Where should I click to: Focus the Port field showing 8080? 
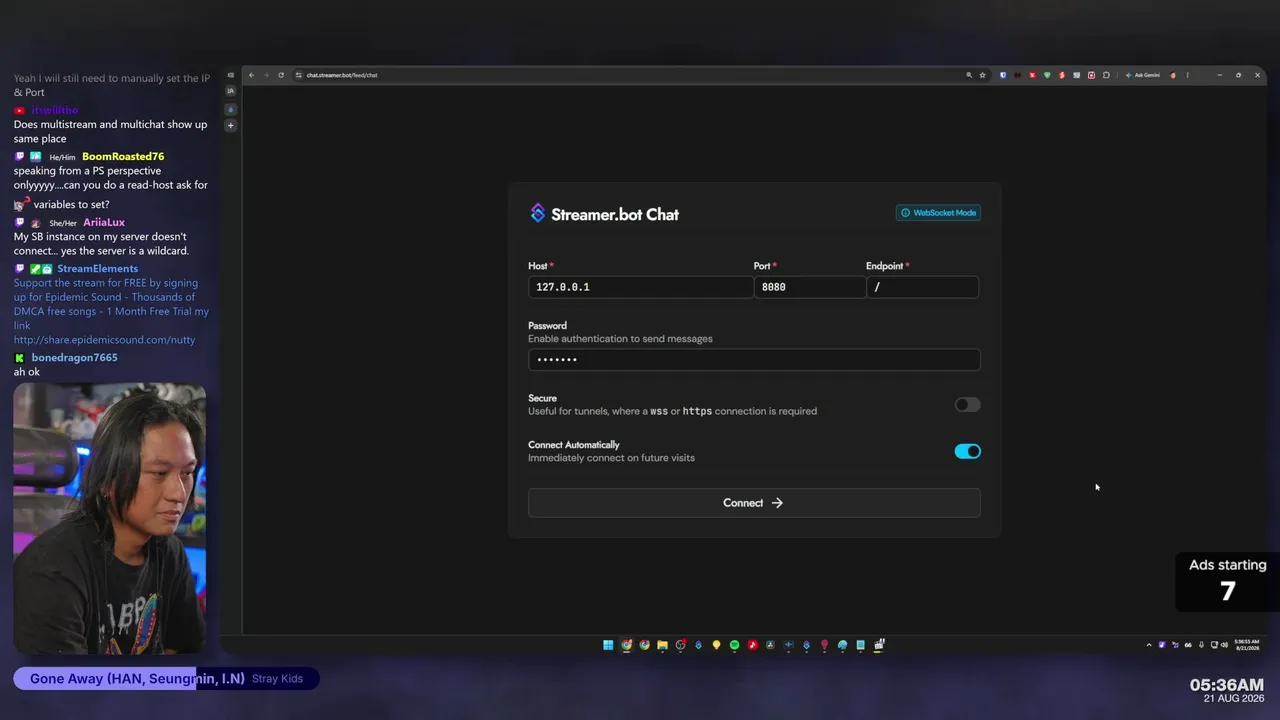pos(809,287)
